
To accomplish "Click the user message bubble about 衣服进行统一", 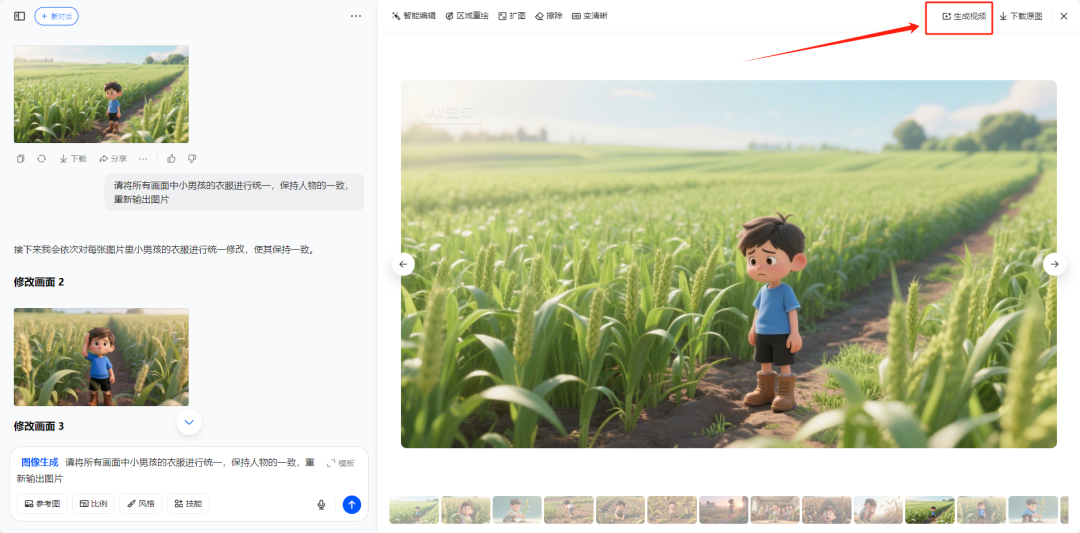I will 234,192.
